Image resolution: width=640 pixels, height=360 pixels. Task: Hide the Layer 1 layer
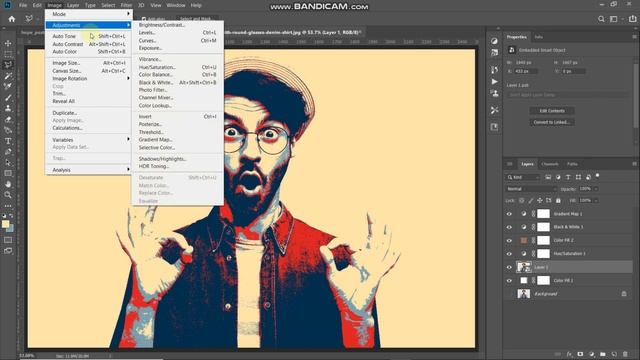tap(509, 267)
